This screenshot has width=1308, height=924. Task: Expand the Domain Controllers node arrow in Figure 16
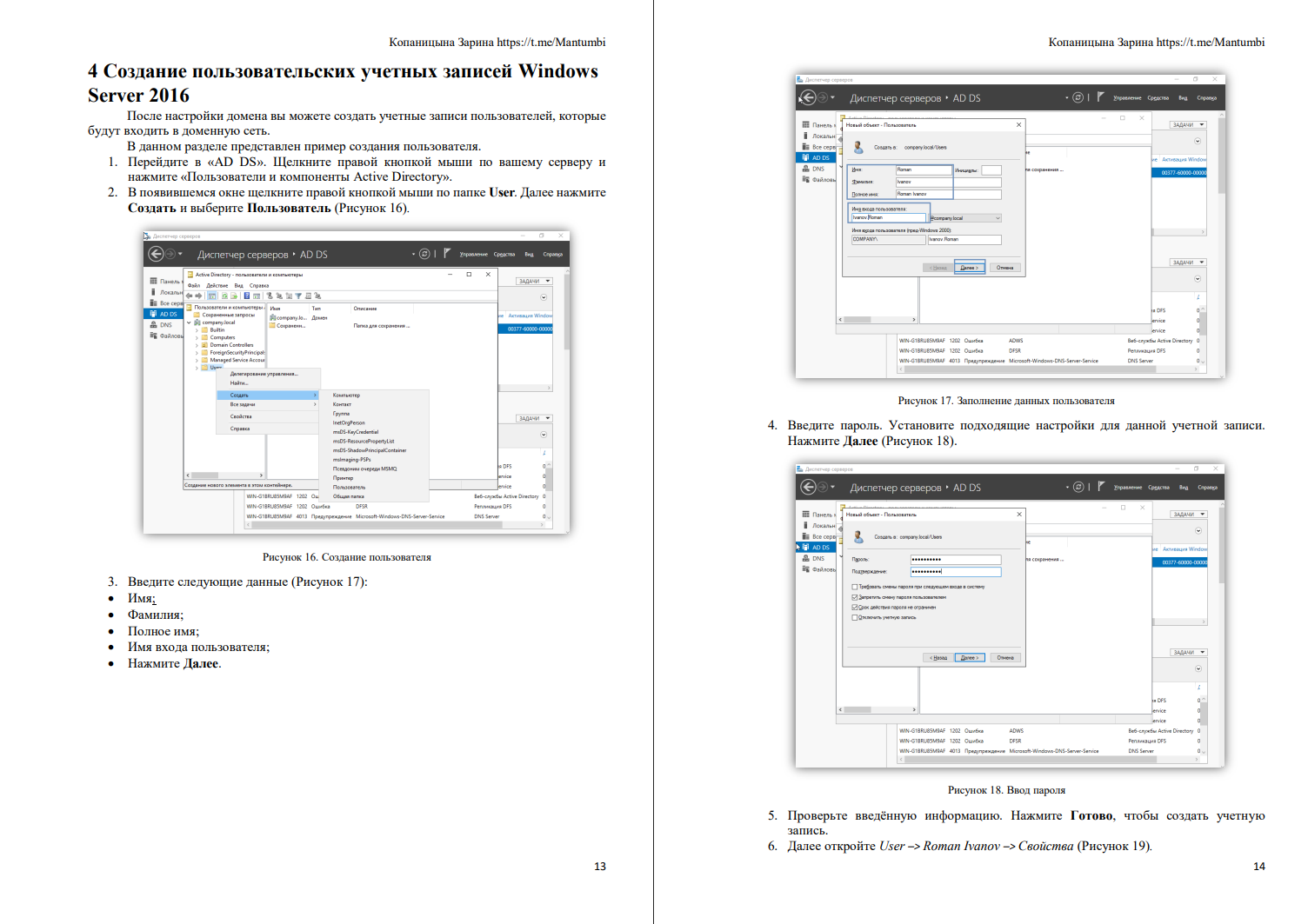point(197,345)
